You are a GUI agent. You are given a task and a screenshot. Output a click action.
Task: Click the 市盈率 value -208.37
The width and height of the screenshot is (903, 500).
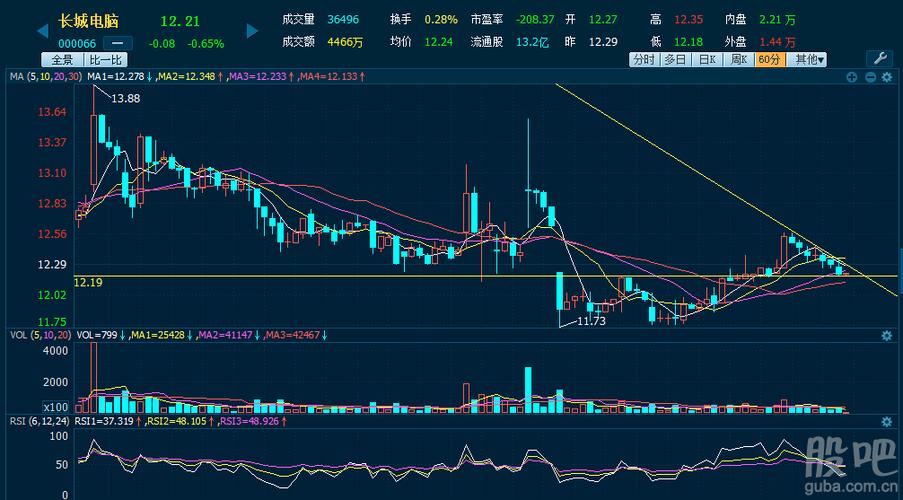pos(535,20)
